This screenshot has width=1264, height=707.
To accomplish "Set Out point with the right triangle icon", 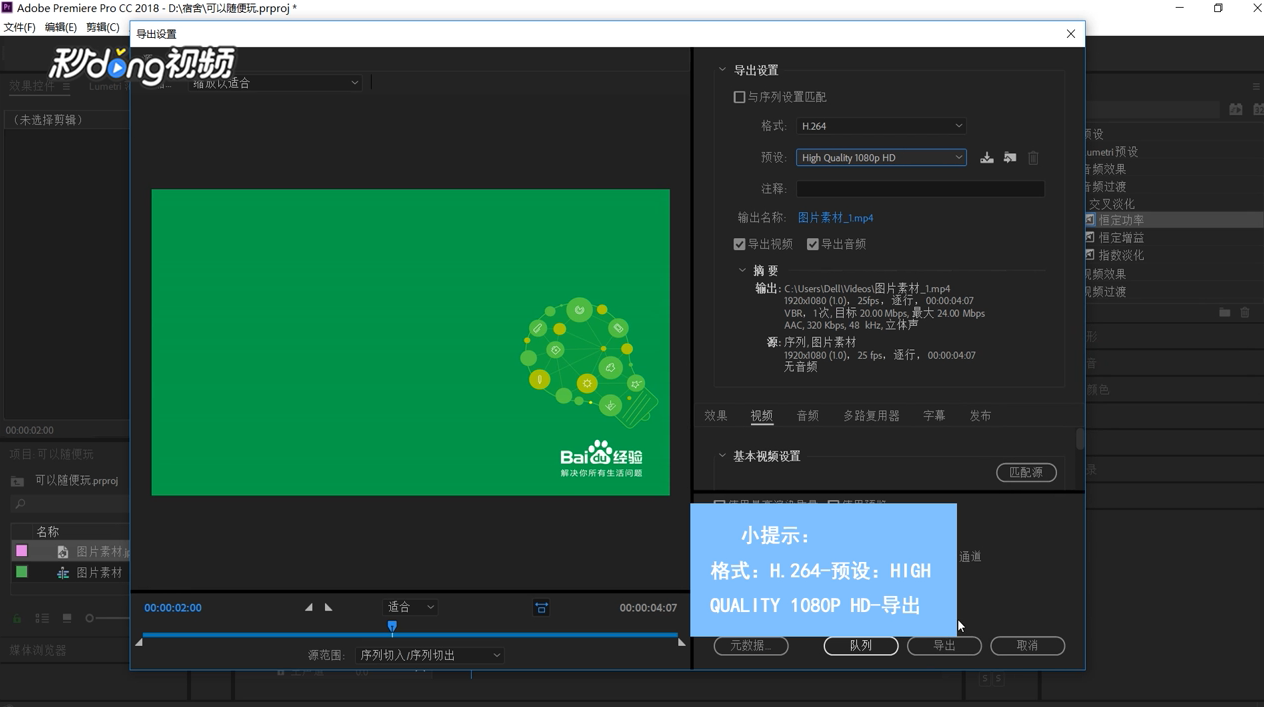I will point(328,607).
